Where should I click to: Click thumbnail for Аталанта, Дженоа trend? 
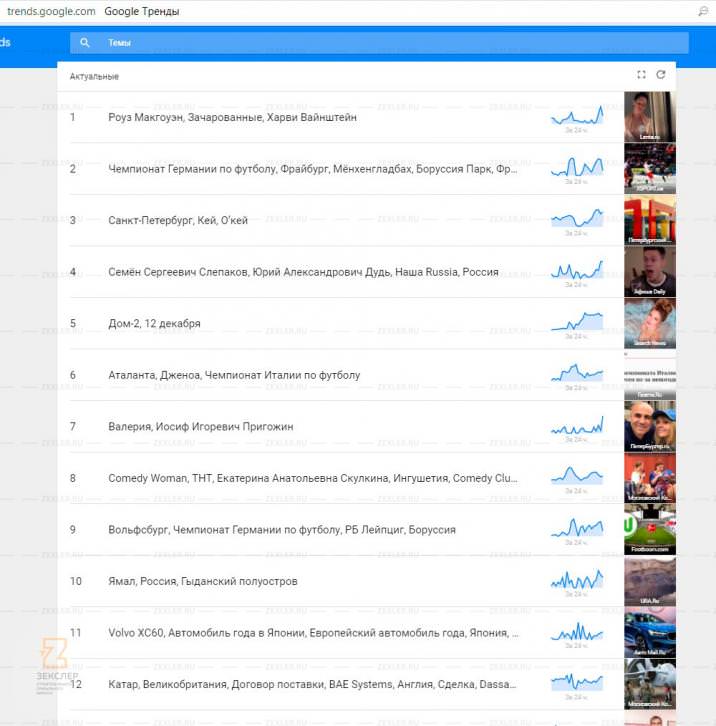point(650,375)
